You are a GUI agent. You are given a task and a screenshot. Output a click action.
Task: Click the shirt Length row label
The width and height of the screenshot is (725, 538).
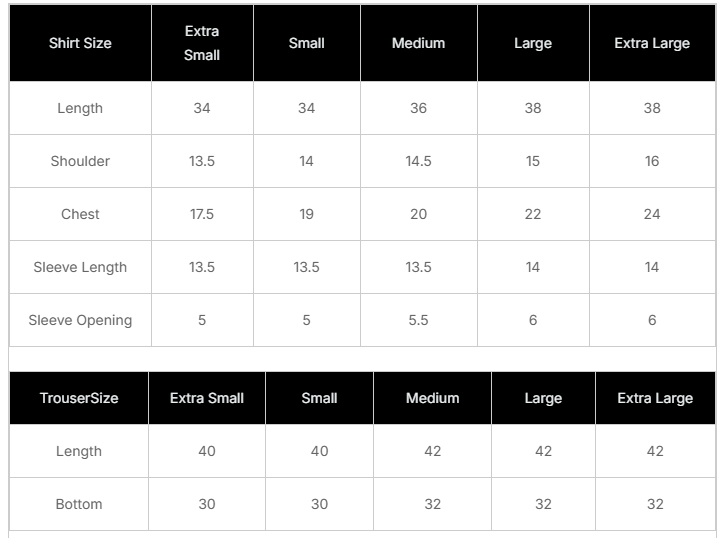coord(80,108)
